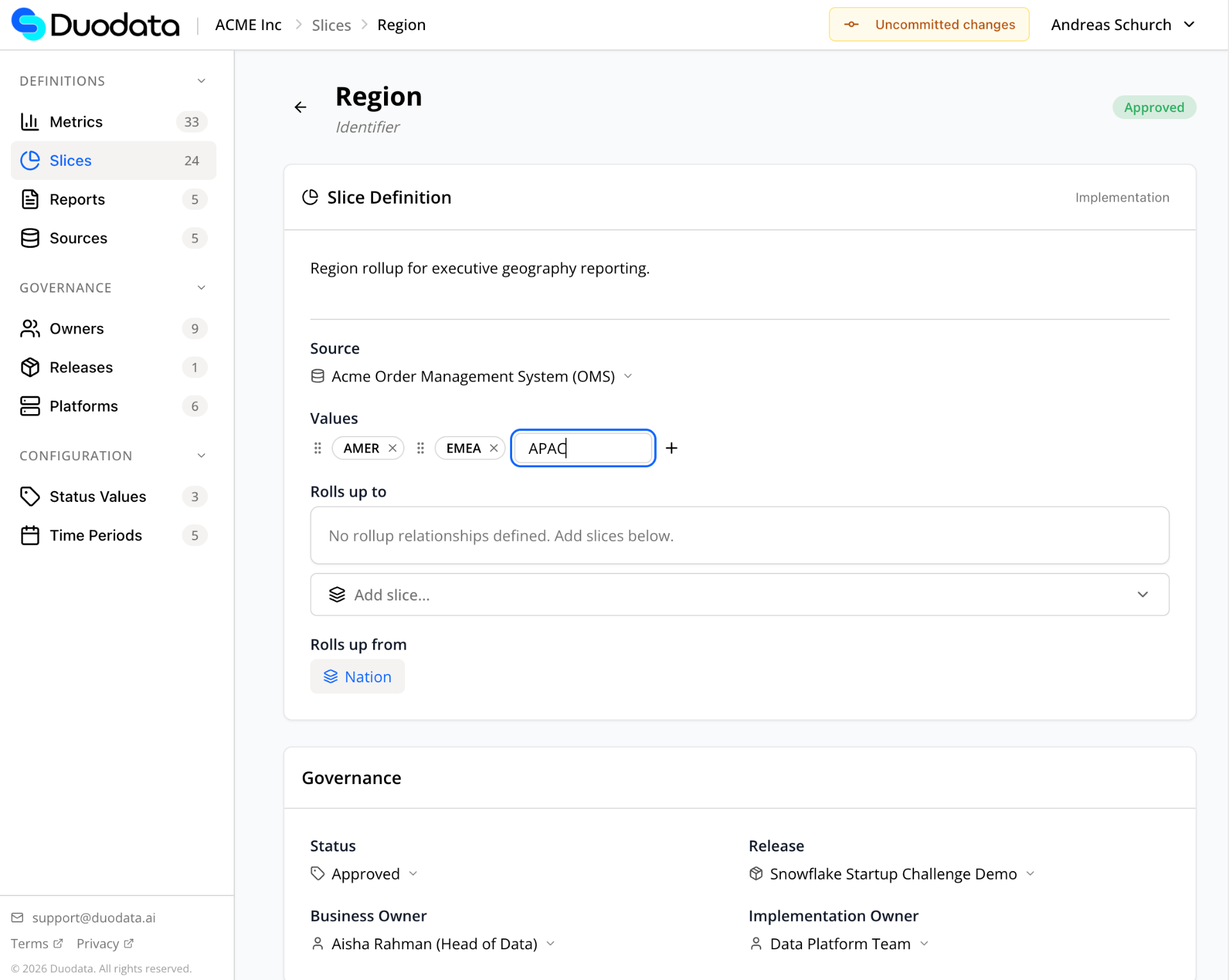Remove the EMEA value chip

coord(494,448)
